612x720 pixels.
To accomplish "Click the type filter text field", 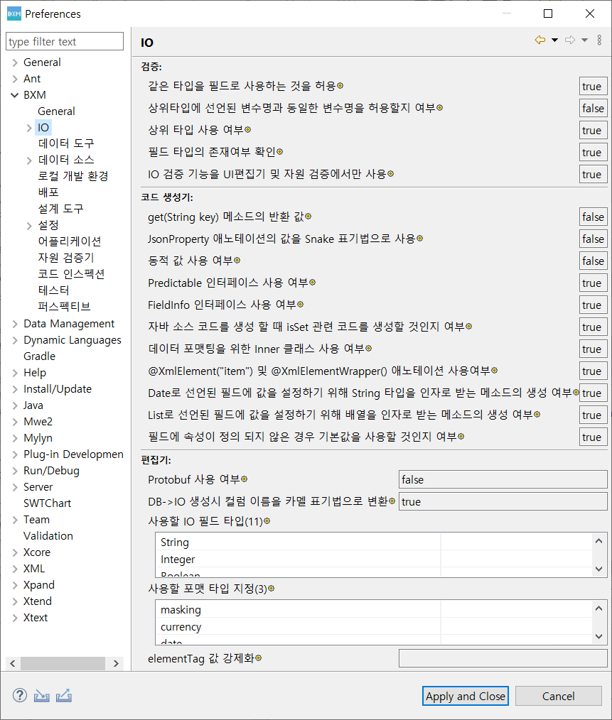I will coord(65,42).
